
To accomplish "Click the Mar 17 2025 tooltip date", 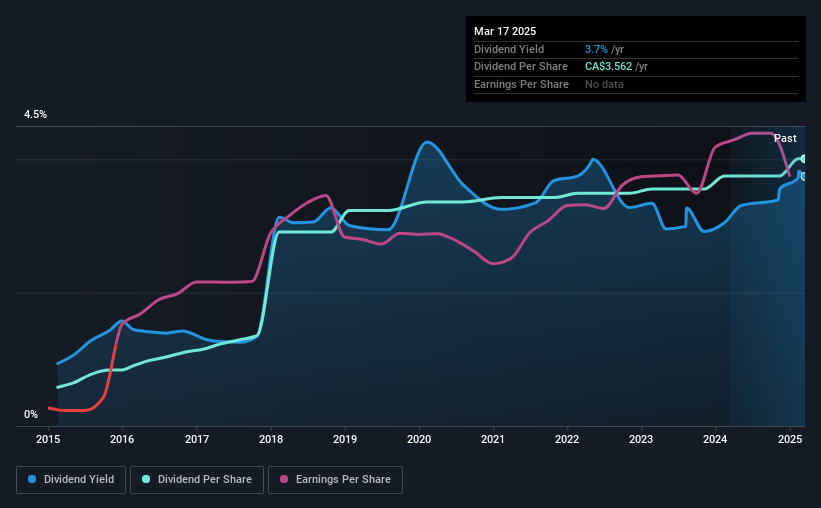I will [505, 31].
